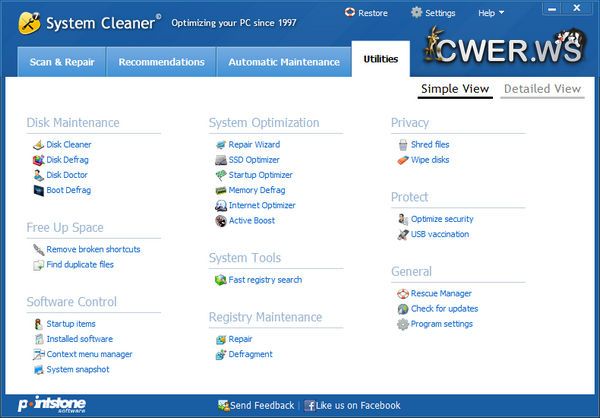
Task: Click the Memory Defrag icon
Action: point(220,190)
